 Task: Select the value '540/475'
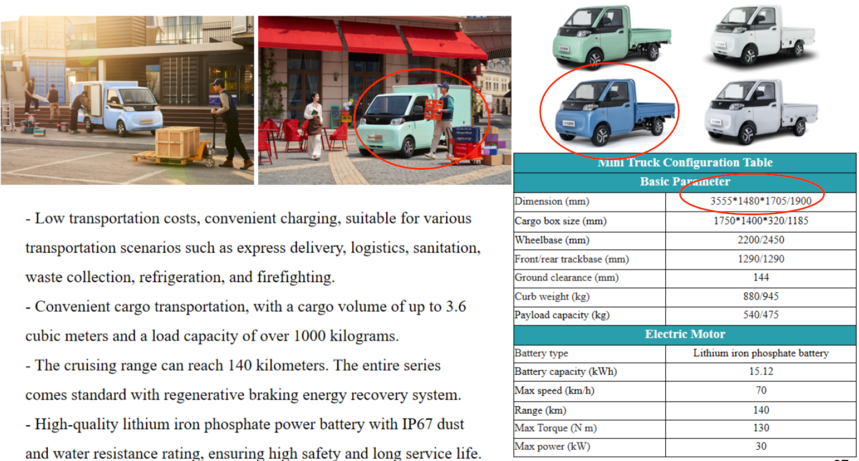pos(761,315)
